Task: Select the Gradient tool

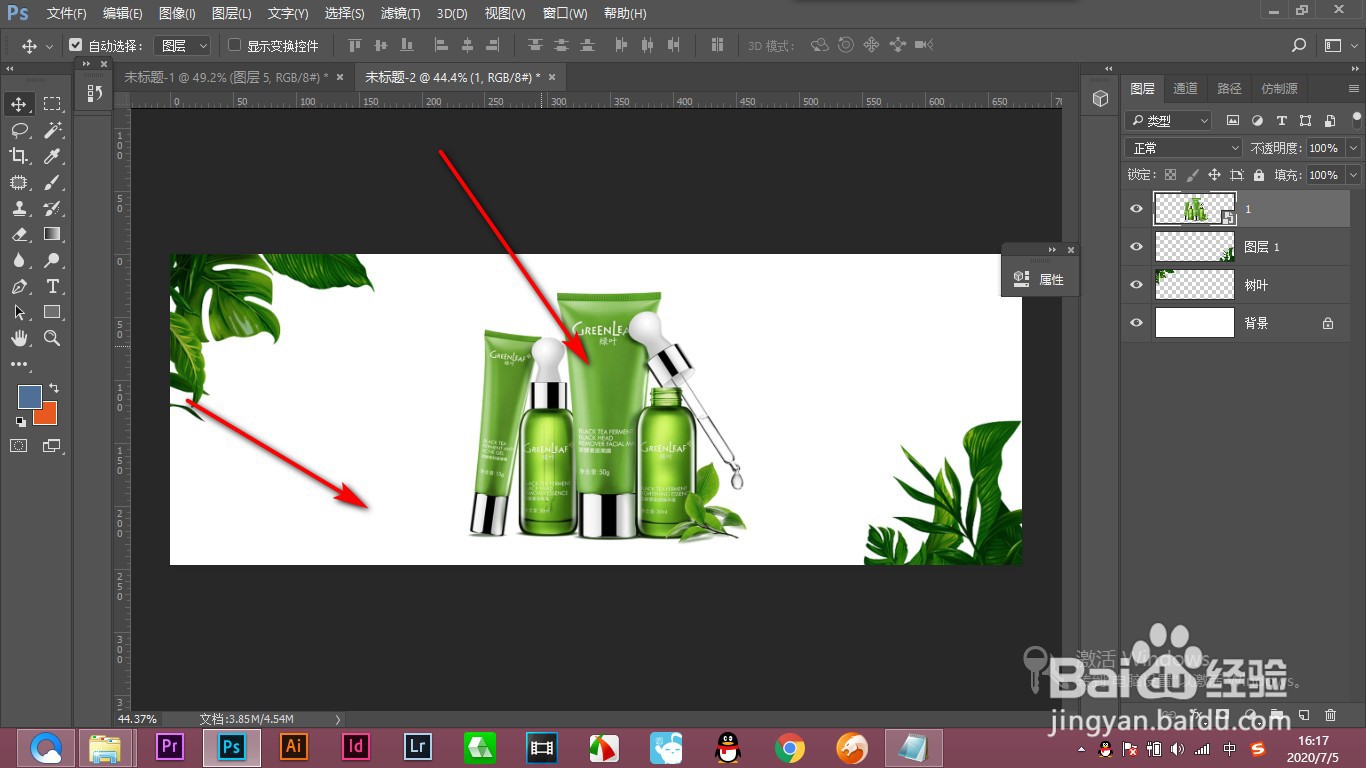Action: click(52, 234)
